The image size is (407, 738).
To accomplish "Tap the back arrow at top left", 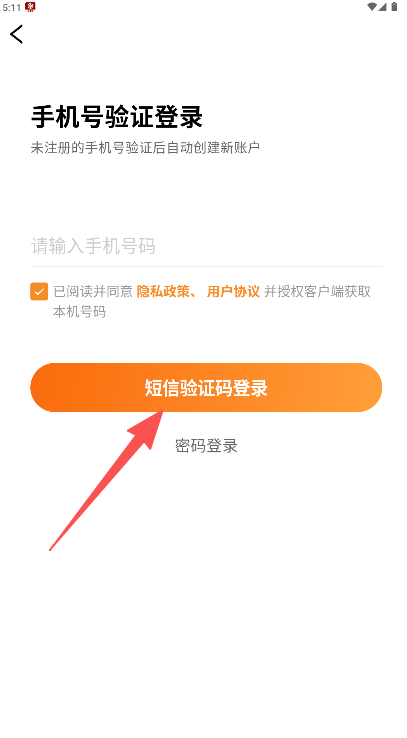I will tap(16, 34).
